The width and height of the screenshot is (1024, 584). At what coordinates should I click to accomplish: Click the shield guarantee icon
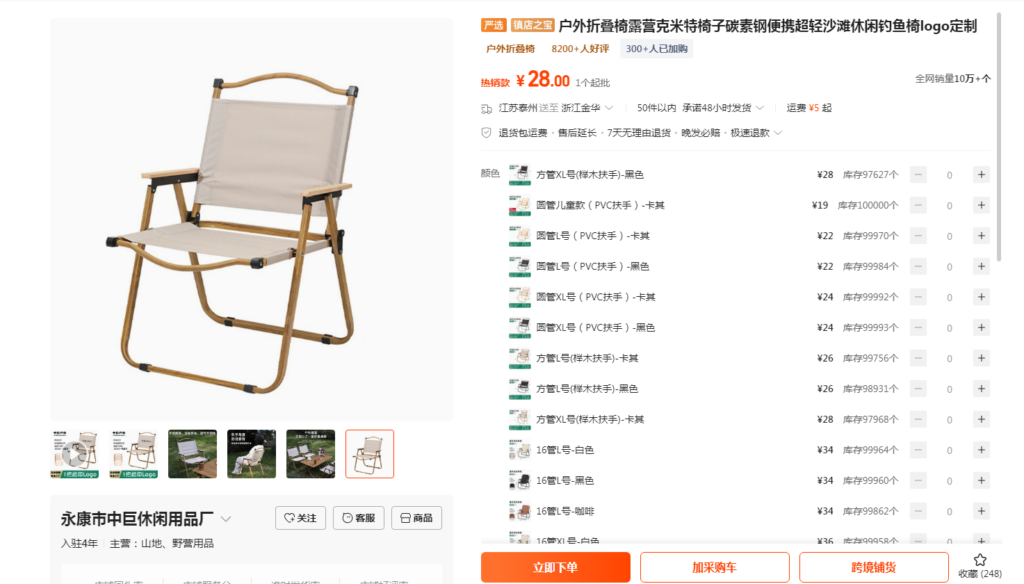click(x=486, y=133)
